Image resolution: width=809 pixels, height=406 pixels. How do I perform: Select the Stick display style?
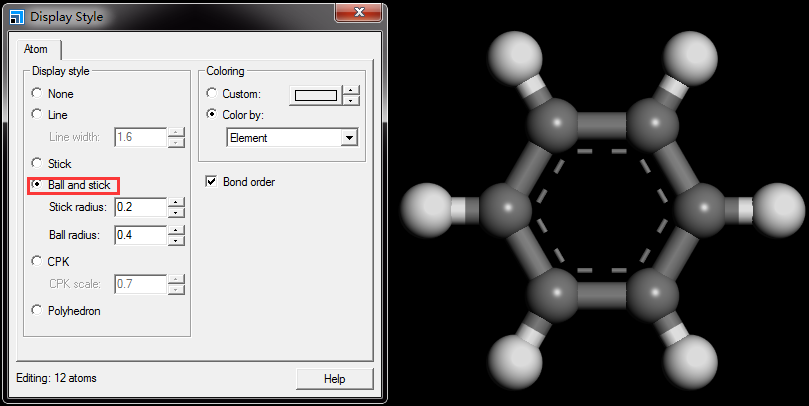(37, 163)
